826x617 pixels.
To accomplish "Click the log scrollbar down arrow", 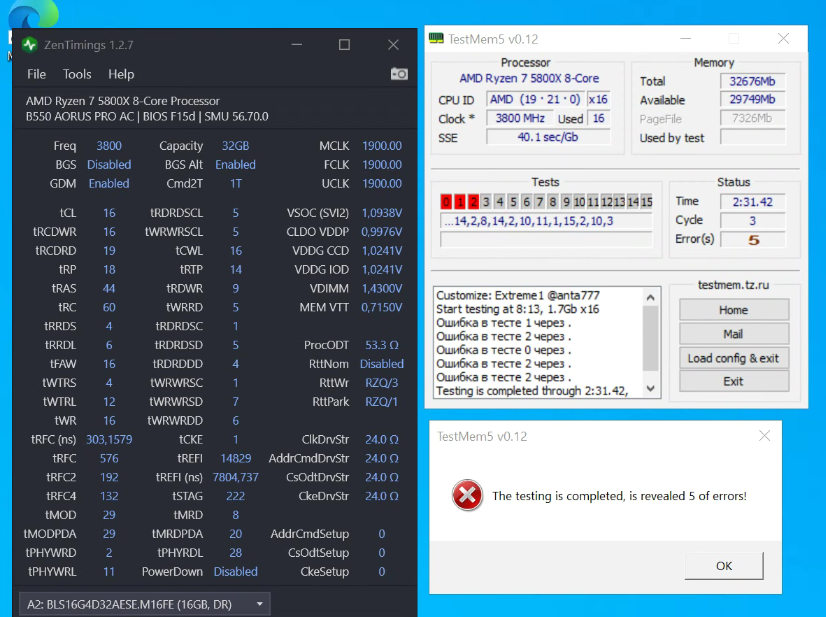I will click(651, 389).
